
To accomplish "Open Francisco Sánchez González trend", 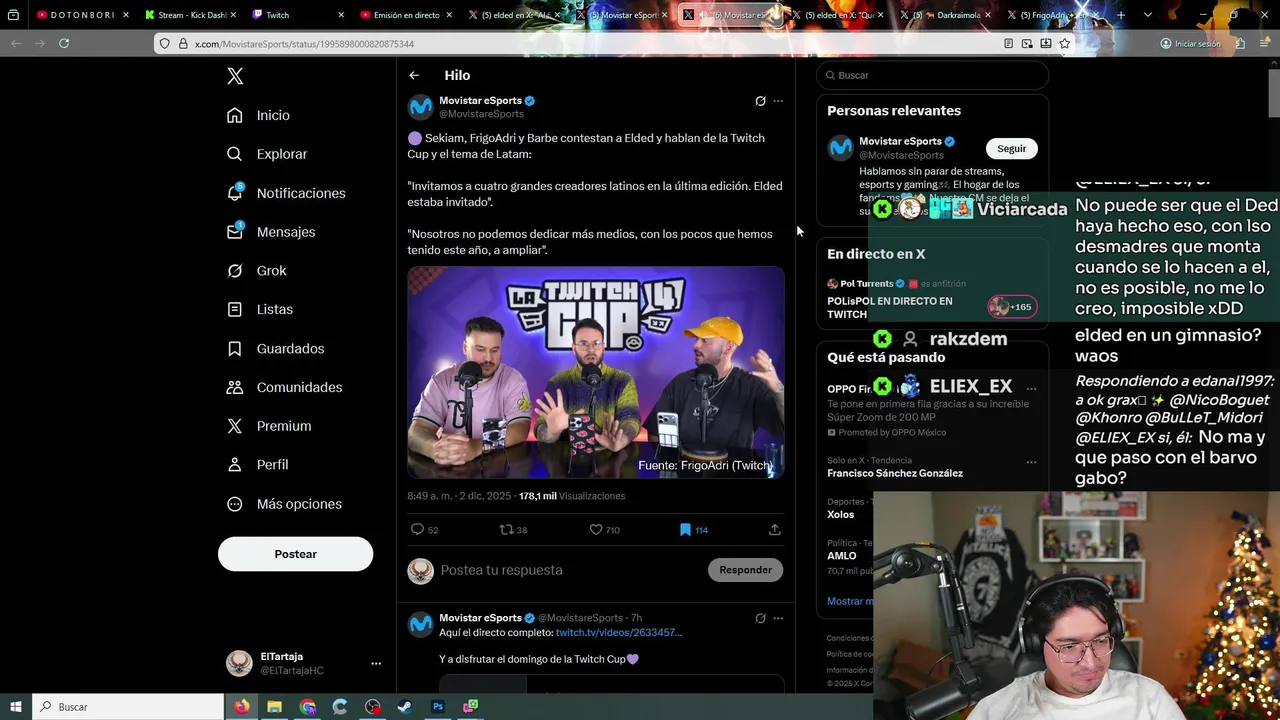I will point(895,473).
